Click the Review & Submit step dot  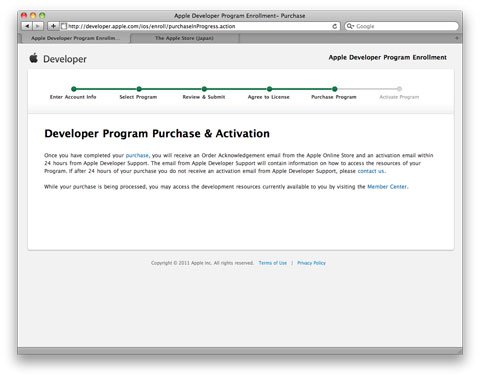tap(204, 89)
